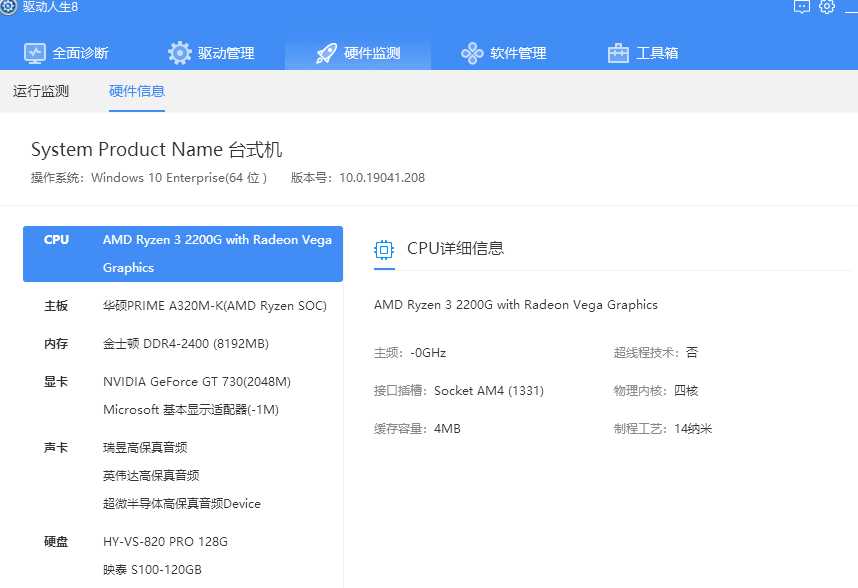858x588 pixels.
Task: Select the 瑞昱高保真音频 sound card entry
Action: (145, 447)
